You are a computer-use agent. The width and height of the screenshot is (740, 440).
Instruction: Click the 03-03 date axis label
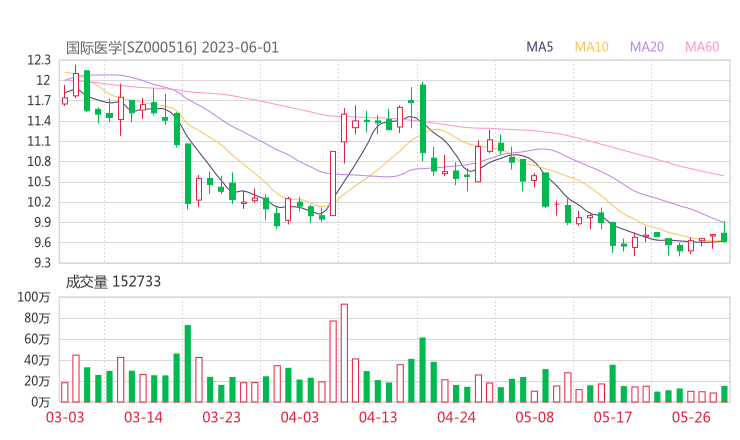(65, 417)
